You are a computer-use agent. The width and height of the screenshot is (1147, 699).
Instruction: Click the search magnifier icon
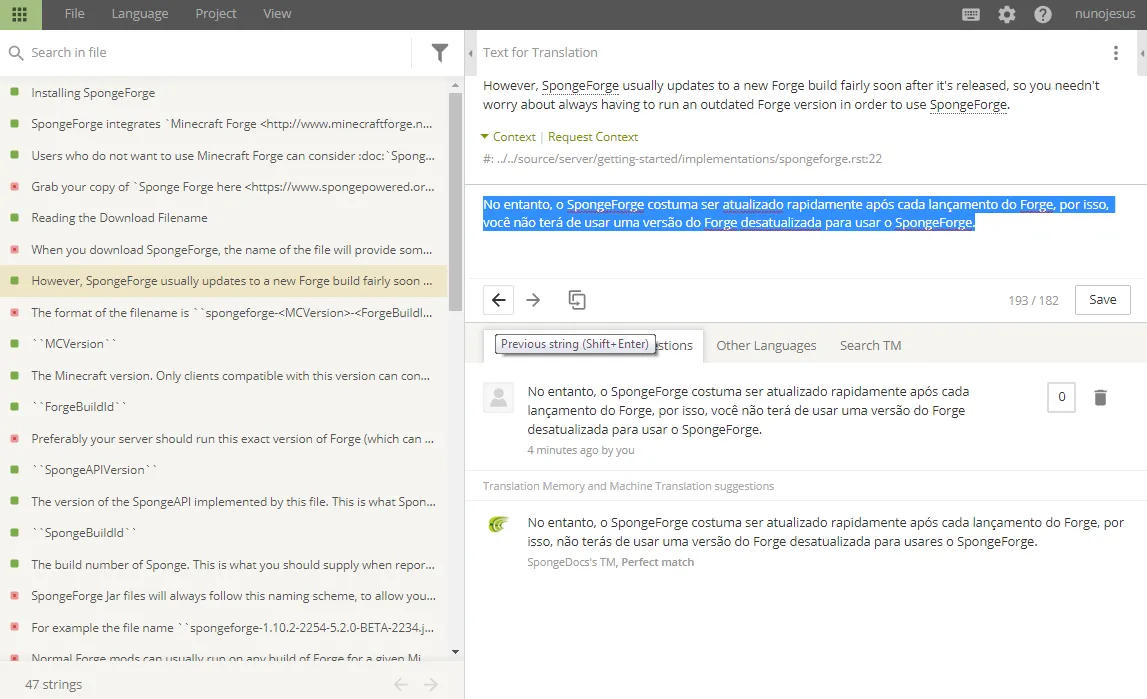coord(15,53)
